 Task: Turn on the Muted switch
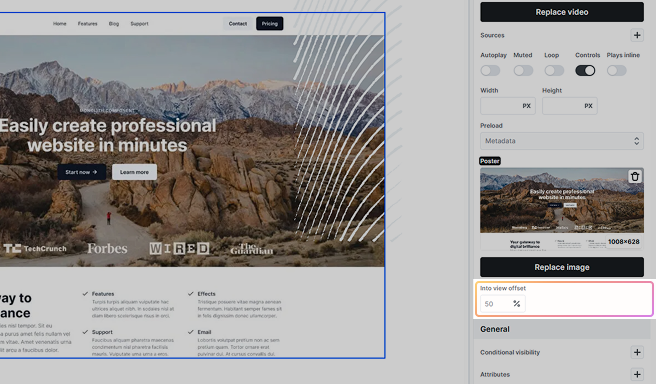point(523,70)
